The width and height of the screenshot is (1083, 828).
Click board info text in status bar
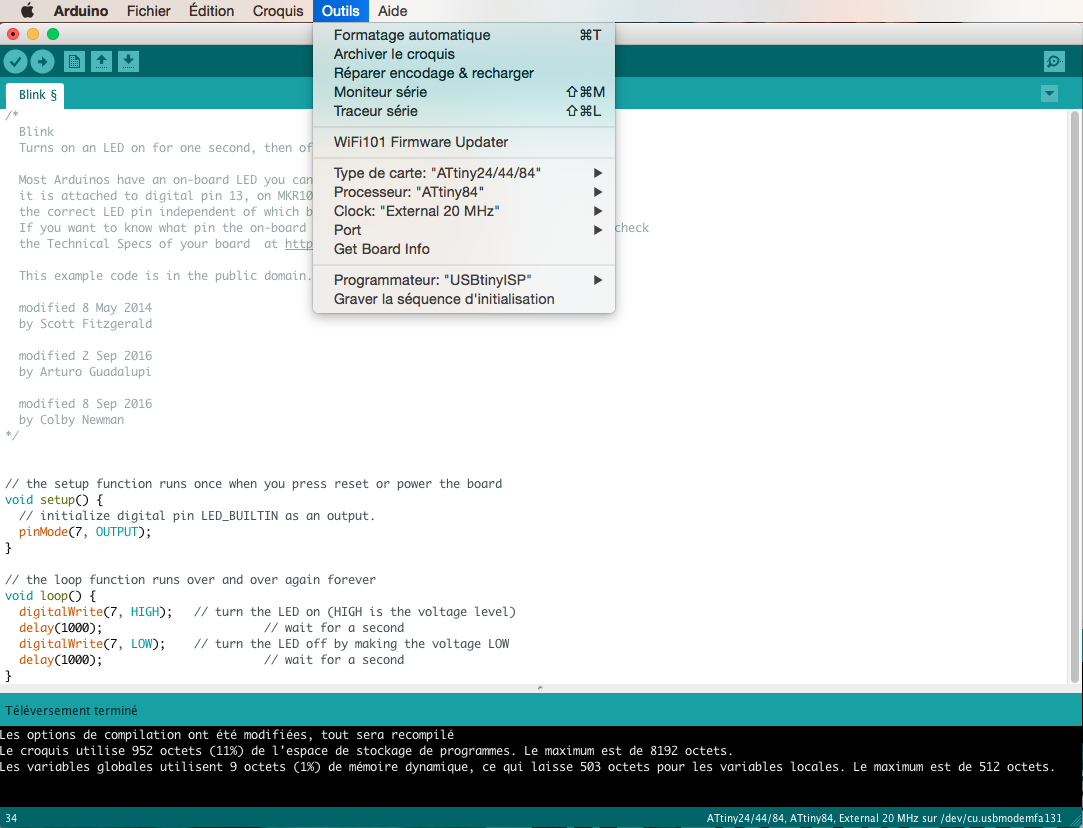(884, 818)
